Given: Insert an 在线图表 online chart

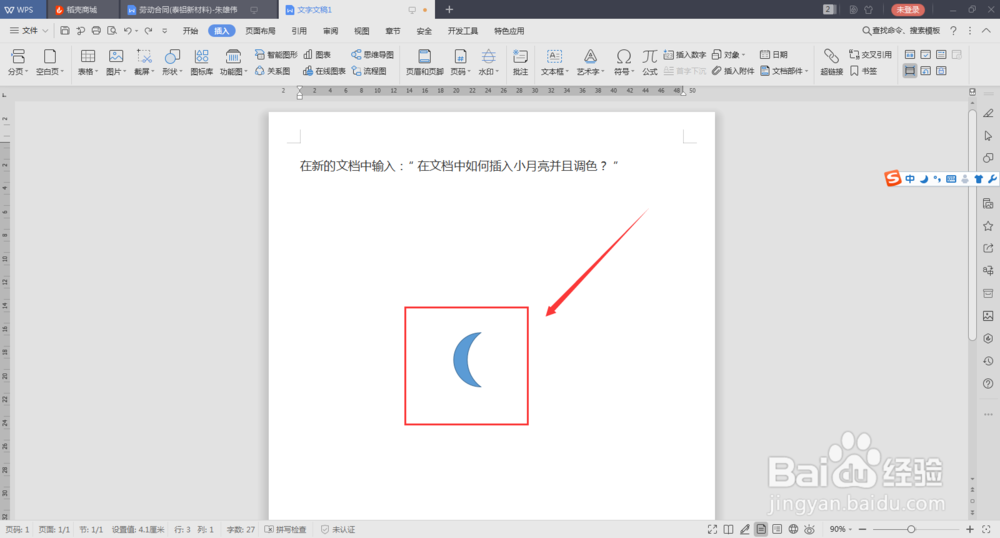Looking at the screenshot, I should point(324,71).
